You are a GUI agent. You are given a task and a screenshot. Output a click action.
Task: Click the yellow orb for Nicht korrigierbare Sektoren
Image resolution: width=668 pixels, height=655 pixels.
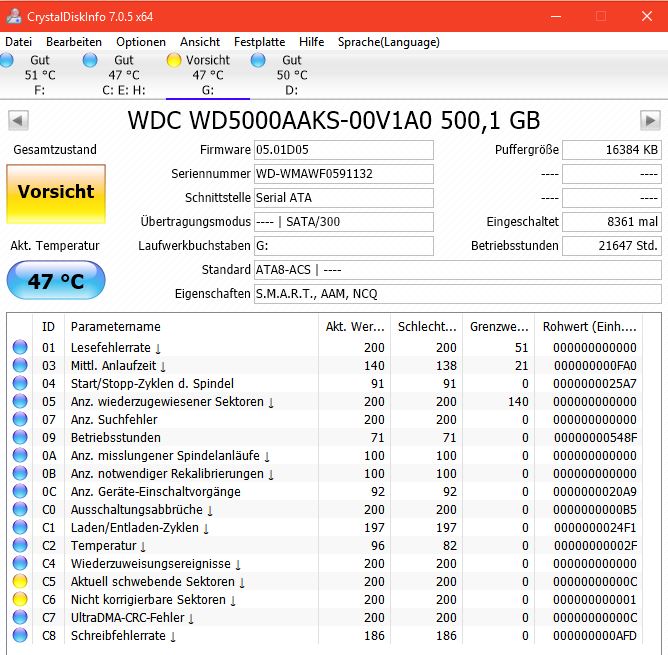(x=20, y=599)
